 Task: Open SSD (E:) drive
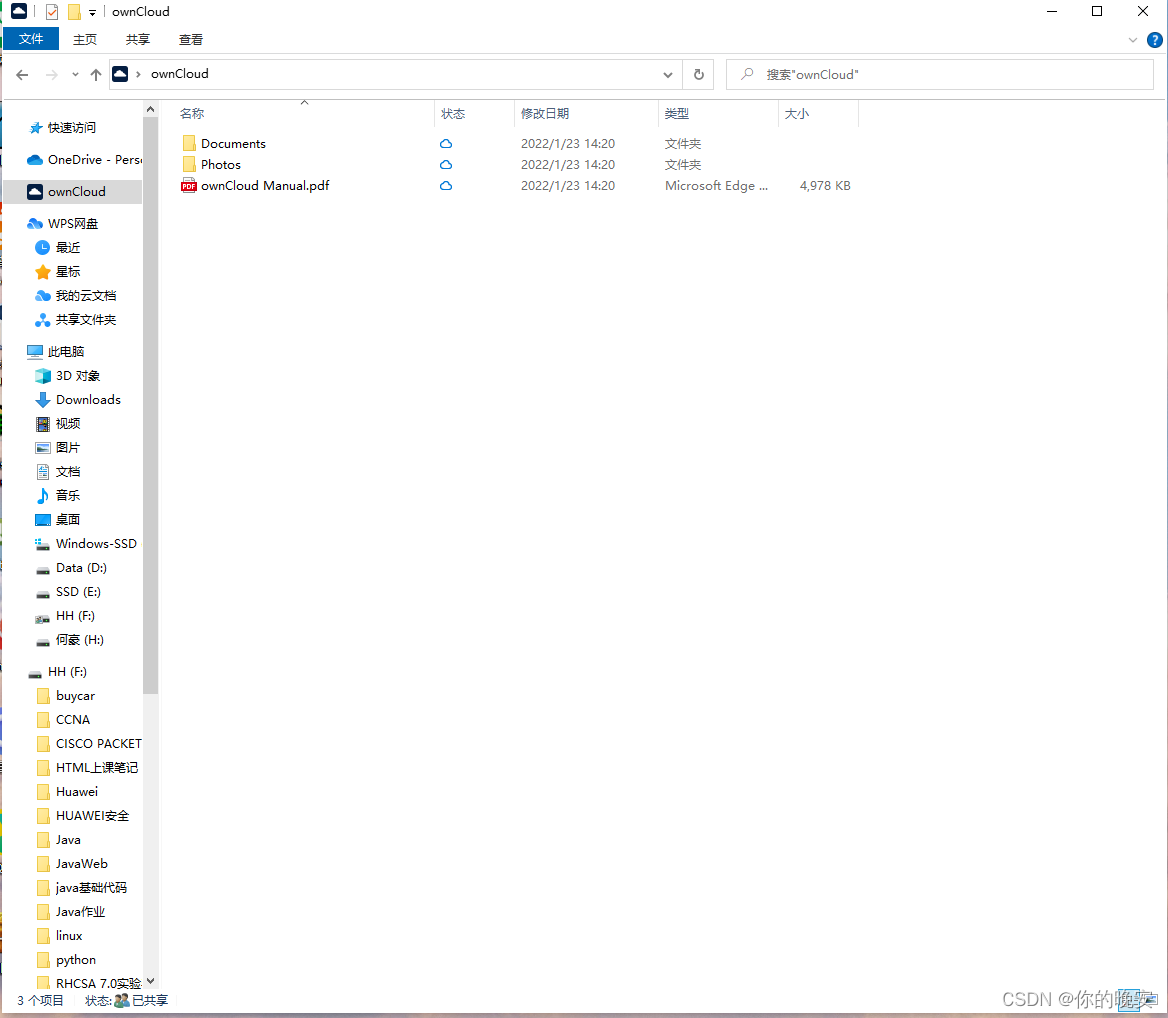[x=77, y=591]
